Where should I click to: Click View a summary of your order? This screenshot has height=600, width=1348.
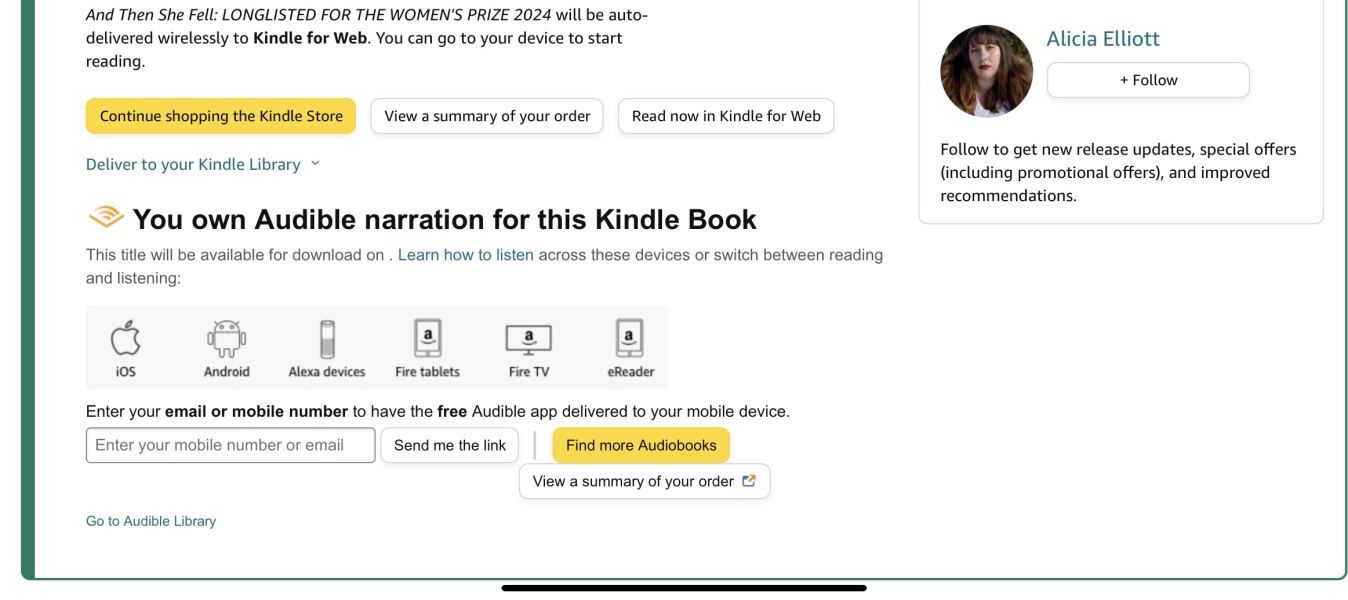point(486,116)
